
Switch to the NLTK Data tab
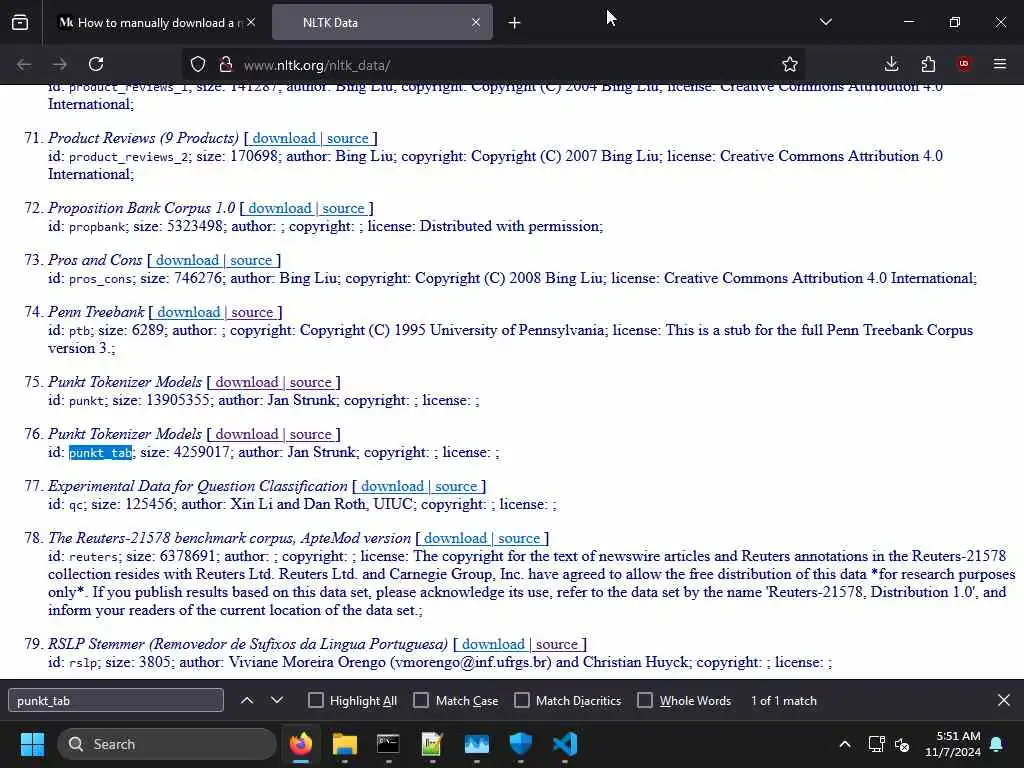382,23
